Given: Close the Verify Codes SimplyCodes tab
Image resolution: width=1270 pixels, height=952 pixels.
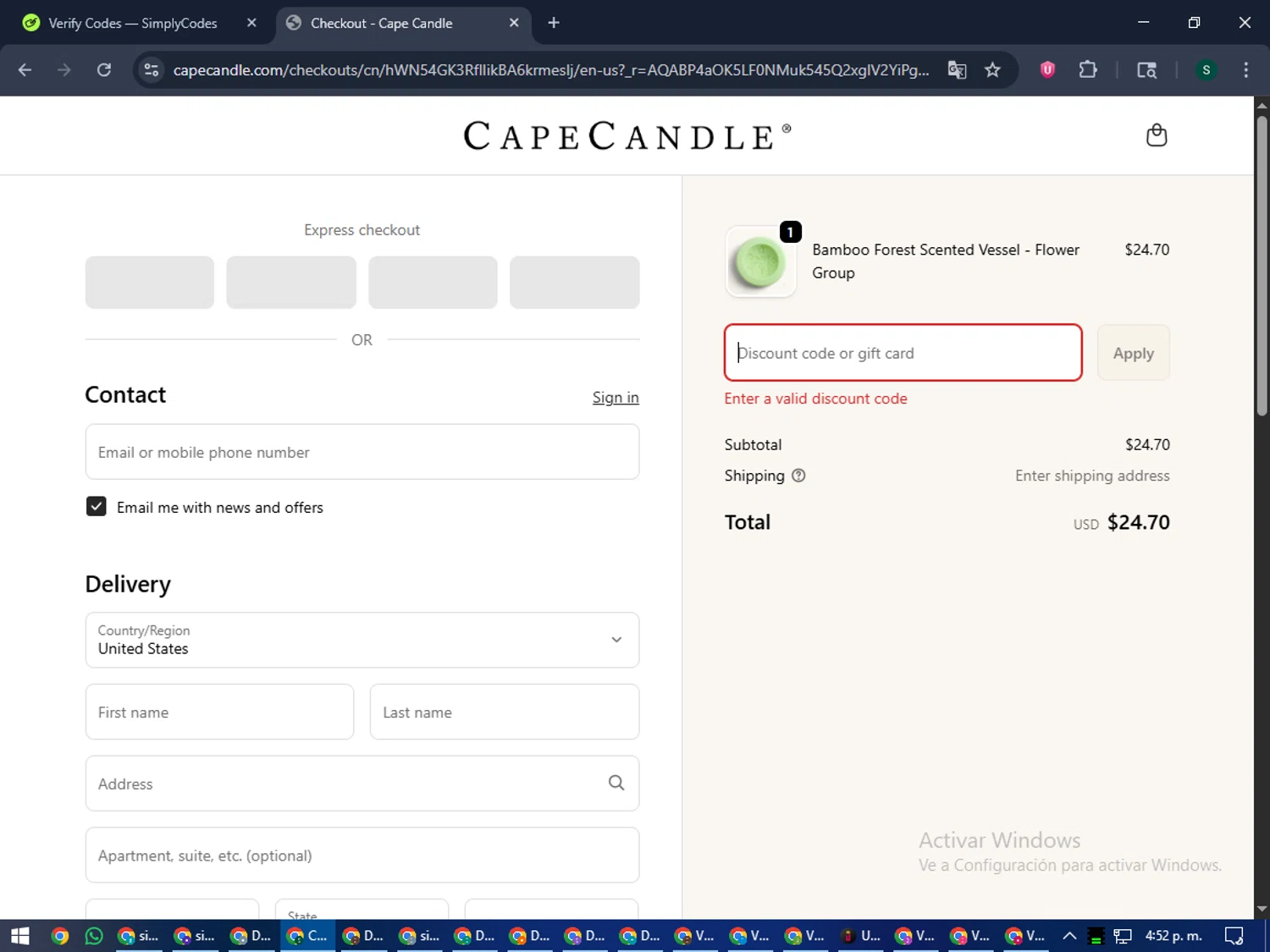Looking at the screenshot, I should tap(251, 23).
